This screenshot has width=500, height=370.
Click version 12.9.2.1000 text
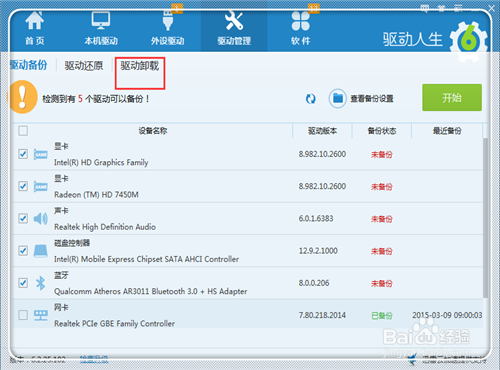(x=318, y=251)
